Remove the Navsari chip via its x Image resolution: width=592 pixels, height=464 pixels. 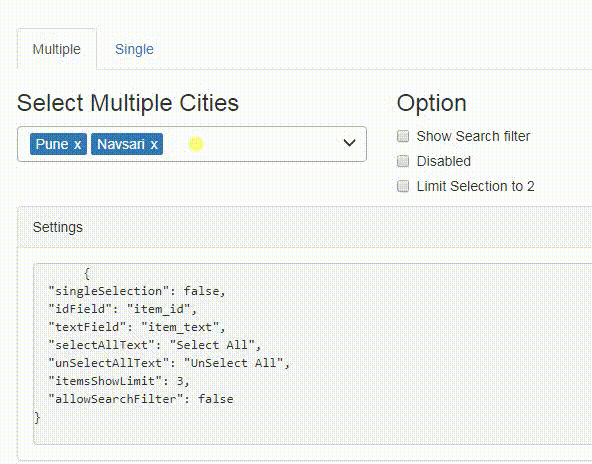154,145
